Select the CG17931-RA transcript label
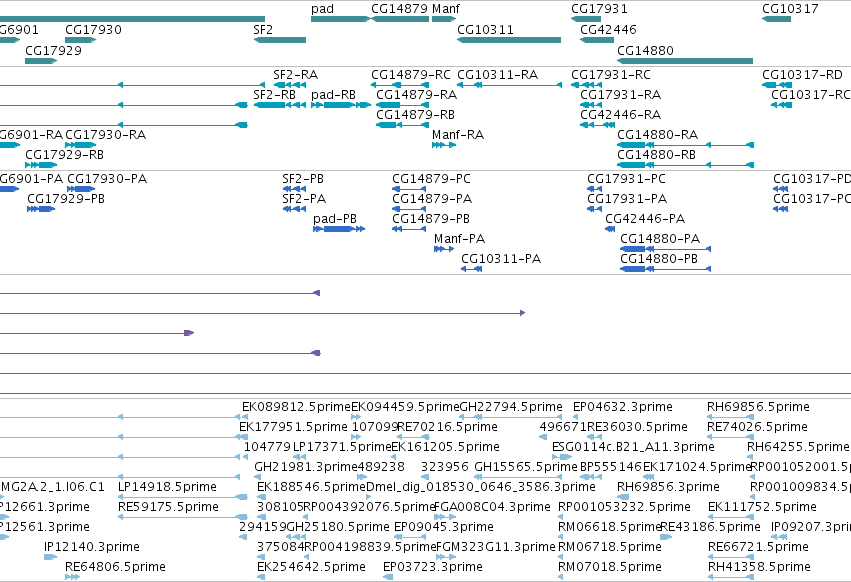The image size is (851, 582). (x=621, y=95)
